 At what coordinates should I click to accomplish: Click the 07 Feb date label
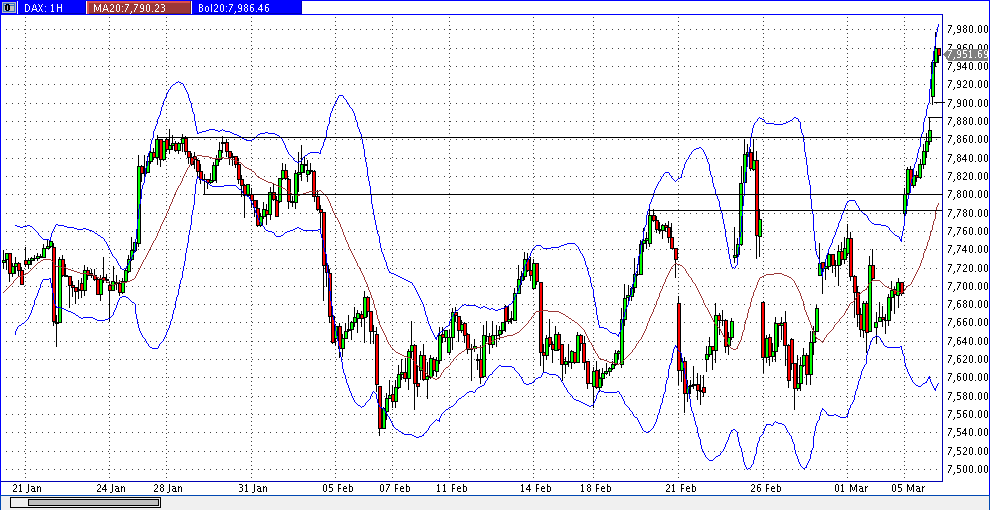[395, 489]
